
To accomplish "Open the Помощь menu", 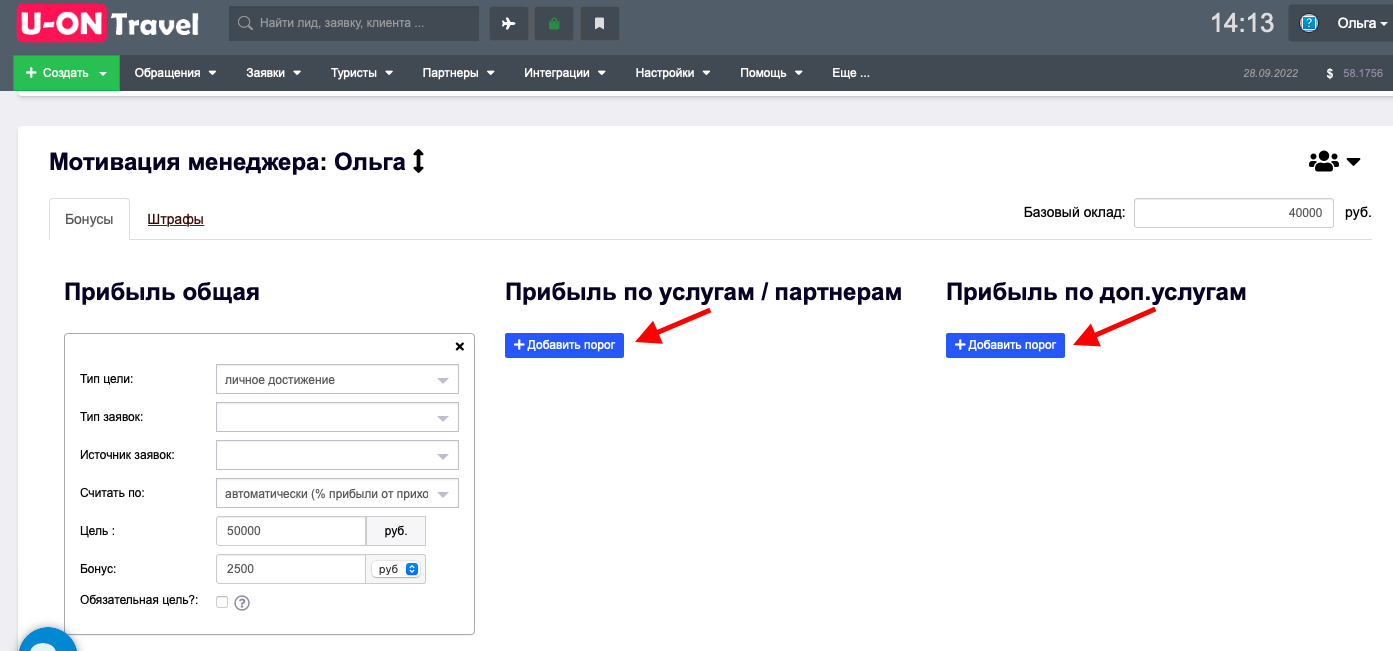I will pos(772,73).
